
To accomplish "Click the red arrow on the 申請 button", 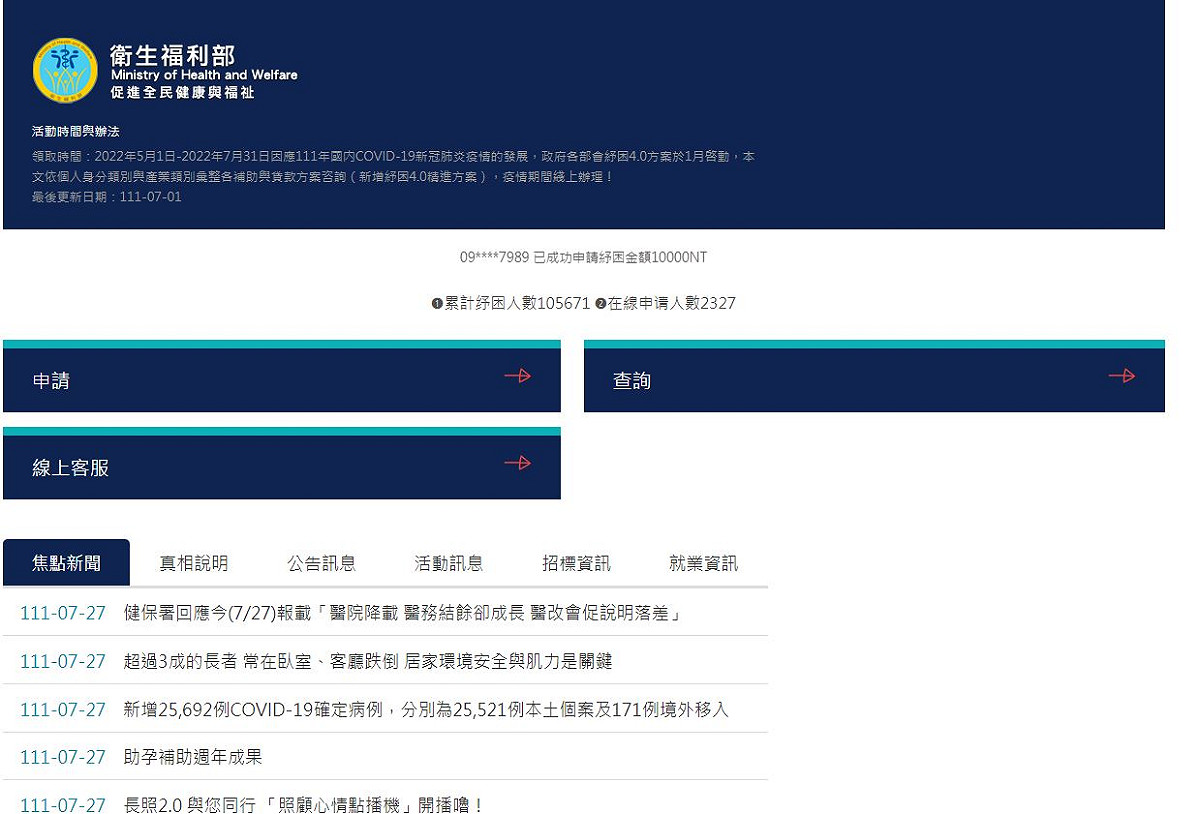I will [517, 376].
